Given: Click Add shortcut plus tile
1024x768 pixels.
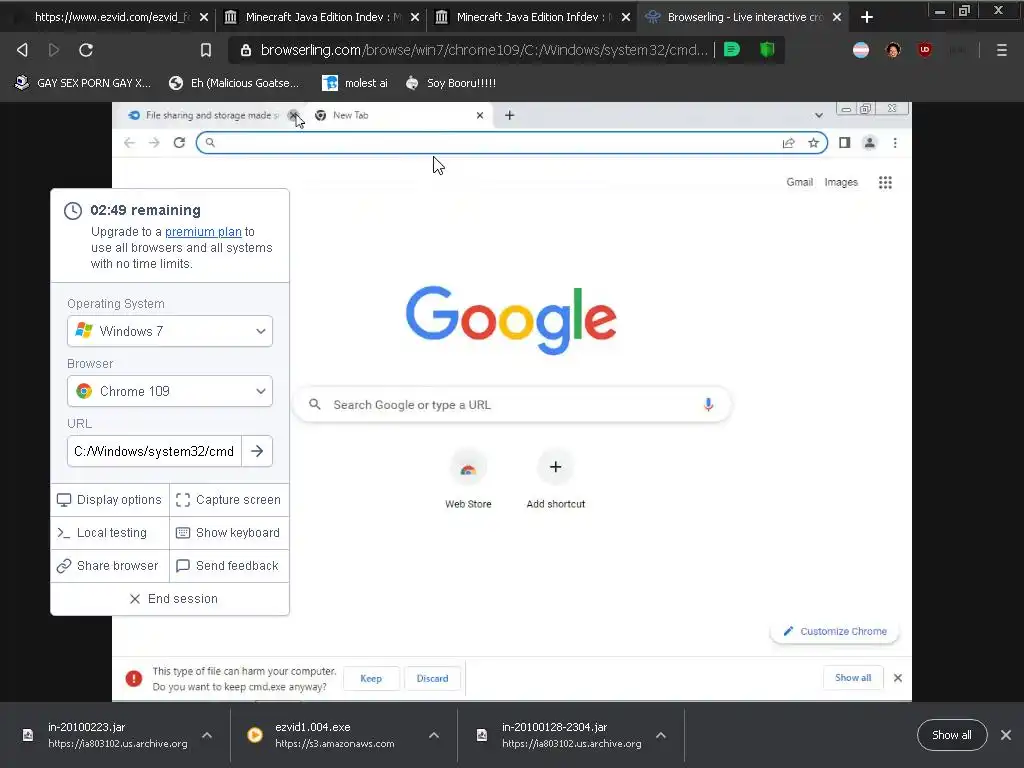Looking at the screenshot, I should pyautogui.click(x=555, y=480).
